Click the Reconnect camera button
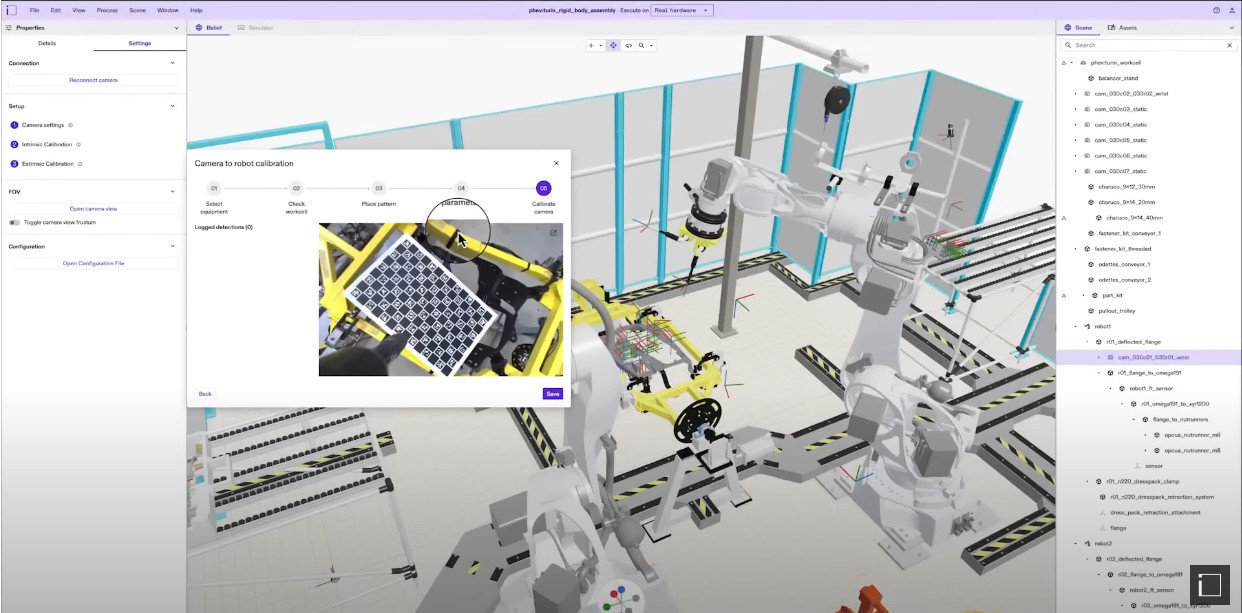1242x613 pixels. tap(93, 80)
